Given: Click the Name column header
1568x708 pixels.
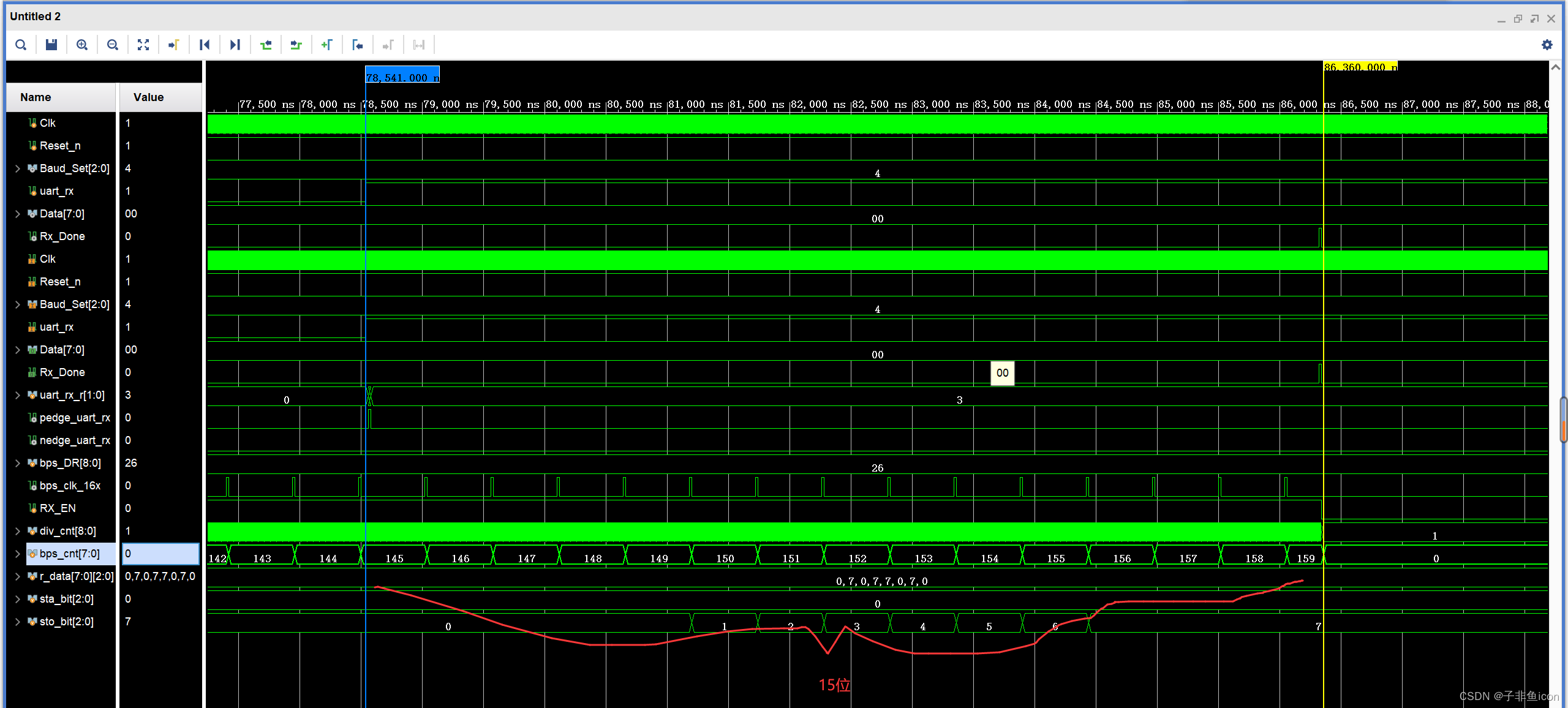Looking at the screenshot, I should [36, 97].
